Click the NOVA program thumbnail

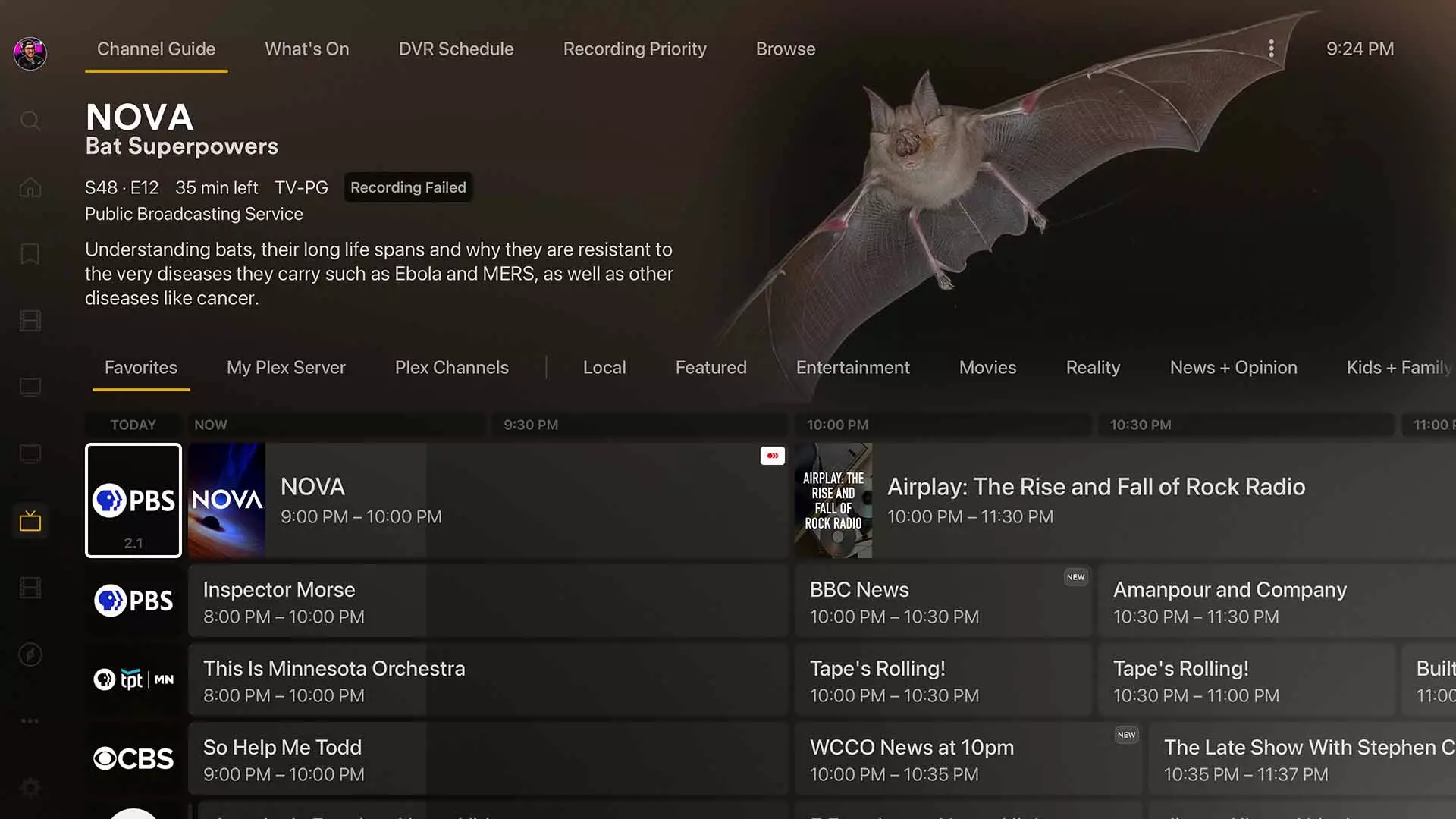(x=227, y=500)
